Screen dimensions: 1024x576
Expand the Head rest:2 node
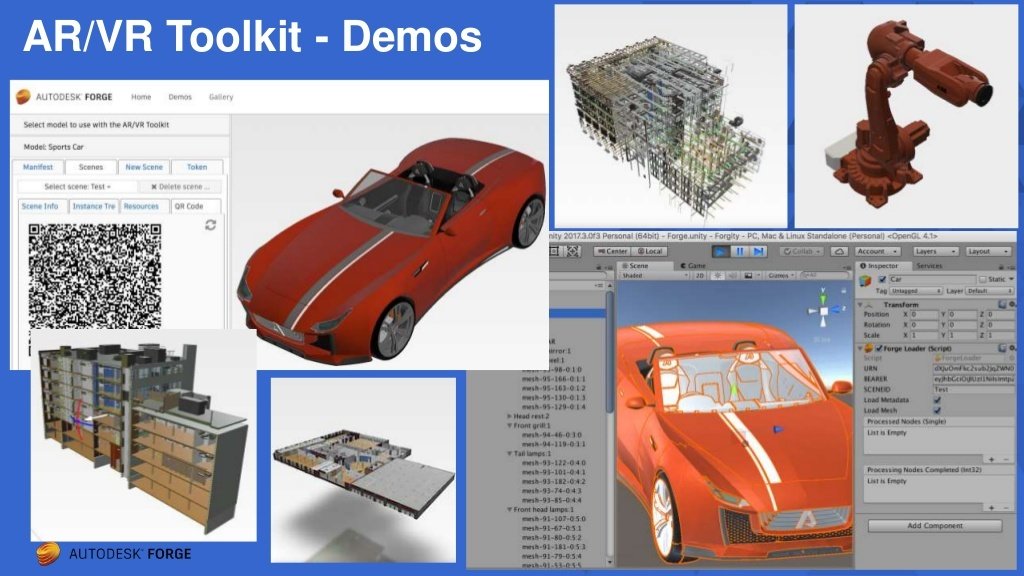pos(509,416)
